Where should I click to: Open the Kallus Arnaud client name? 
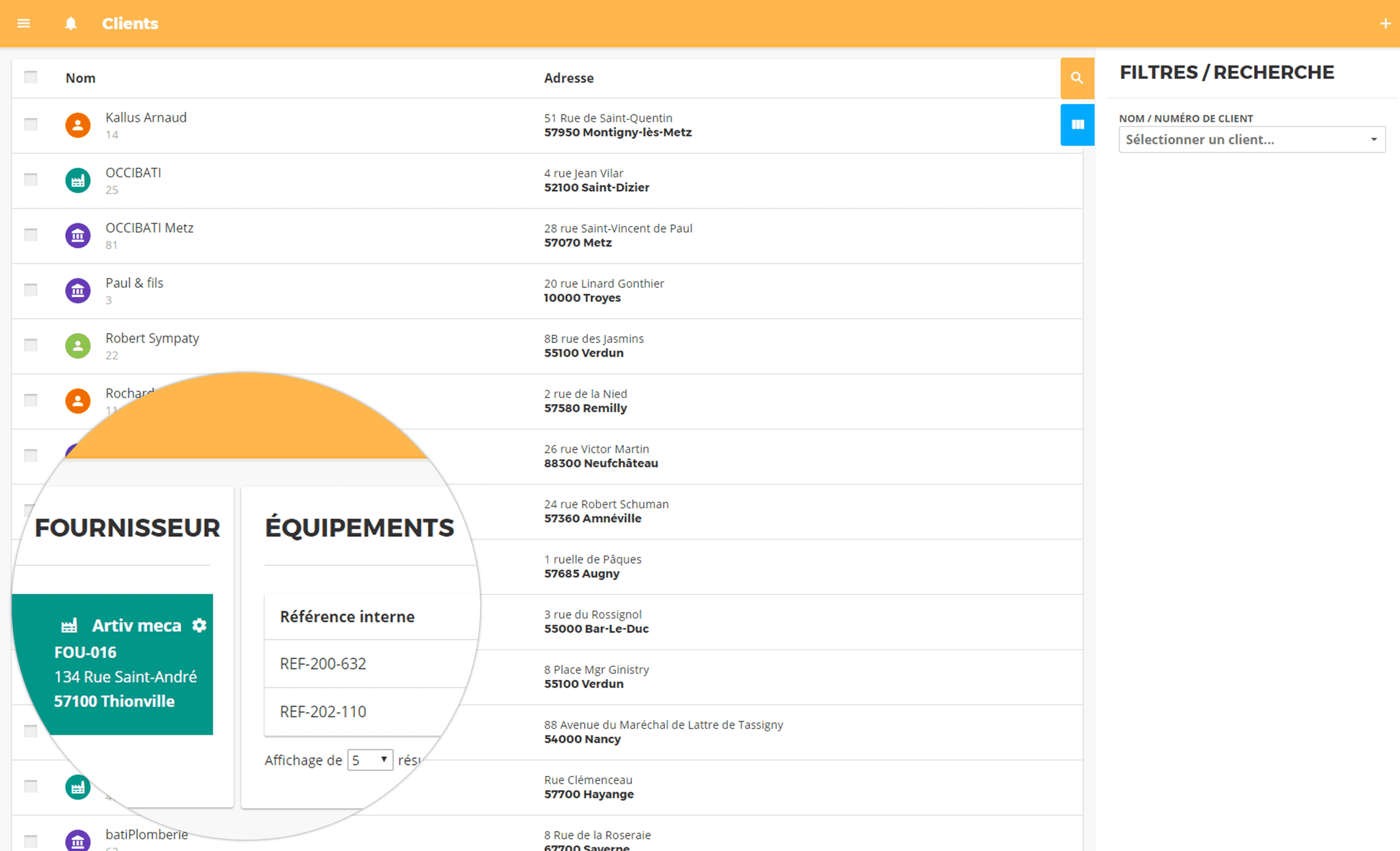146,118
